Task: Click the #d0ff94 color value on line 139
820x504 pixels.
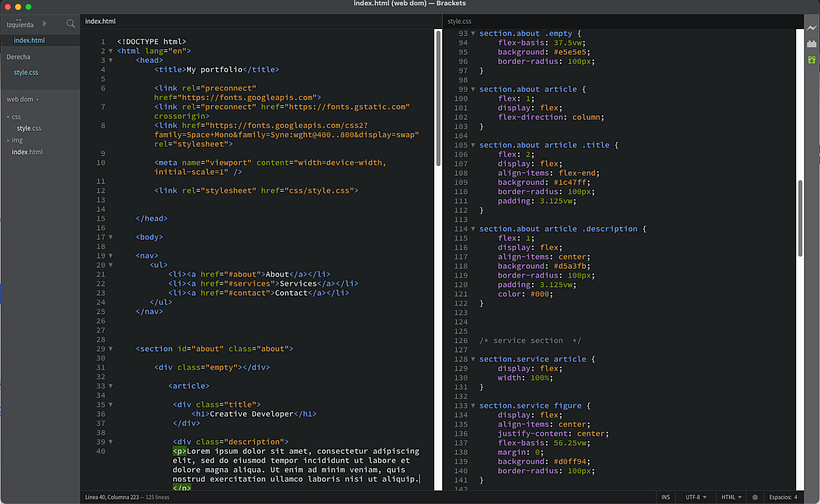Action: 571,462
